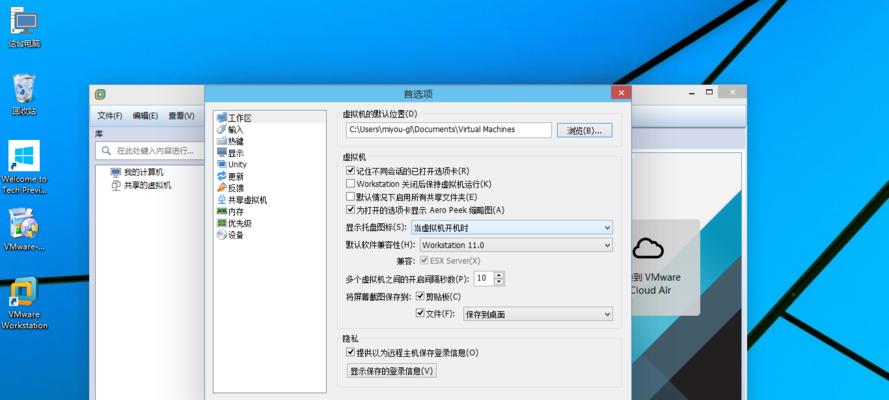Click 显示保存的登录信息(V) button
889x400 pixels.
pyautogui.click(x=392, y=371)
